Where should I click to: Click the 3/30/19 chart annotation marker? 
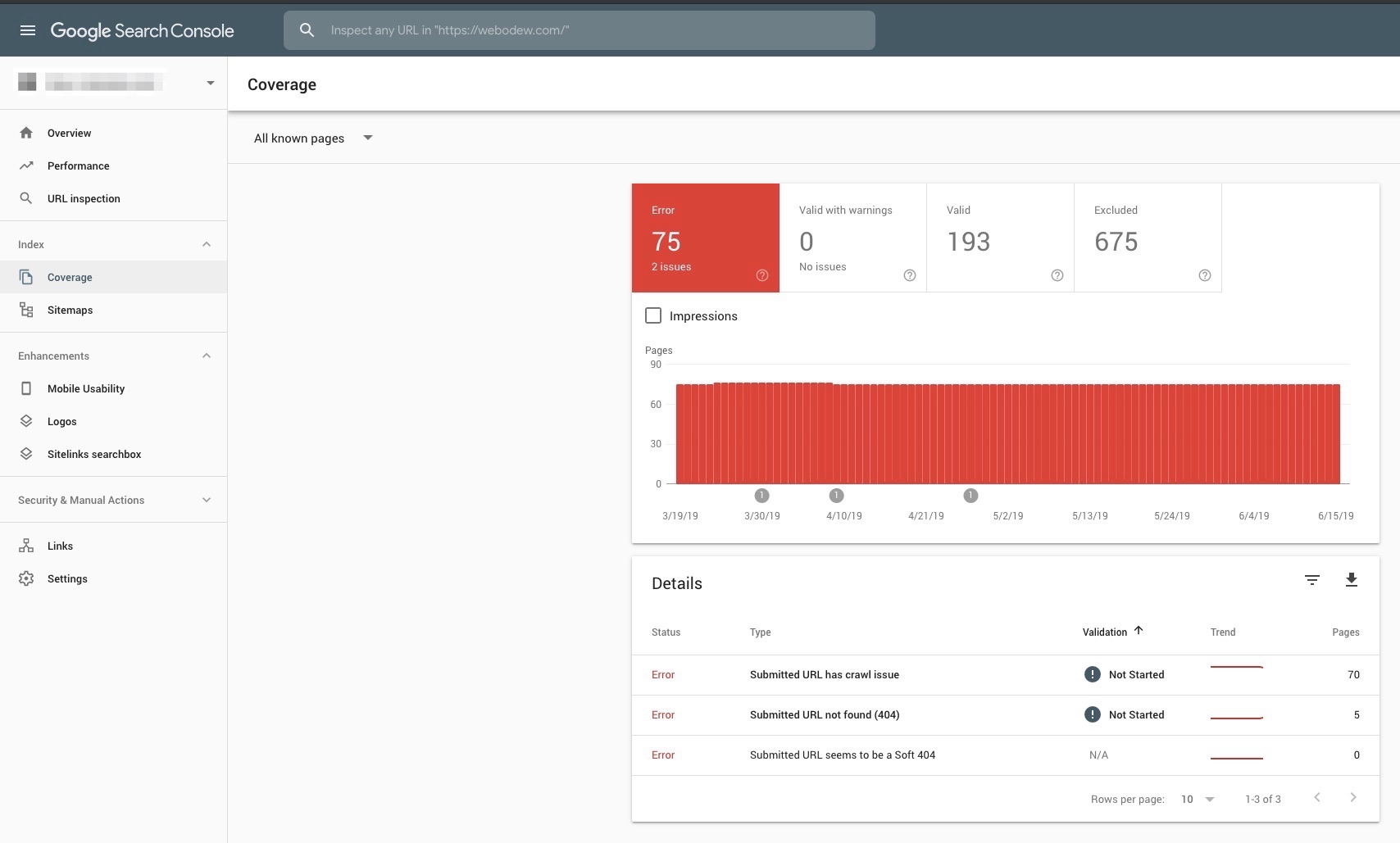pos(761,495)
